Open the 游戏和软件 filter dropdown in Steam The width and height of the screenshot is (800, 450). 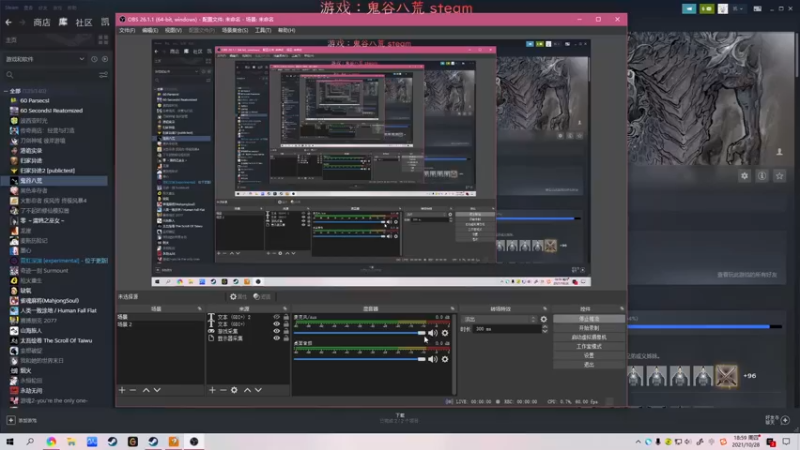coord(45,59)
